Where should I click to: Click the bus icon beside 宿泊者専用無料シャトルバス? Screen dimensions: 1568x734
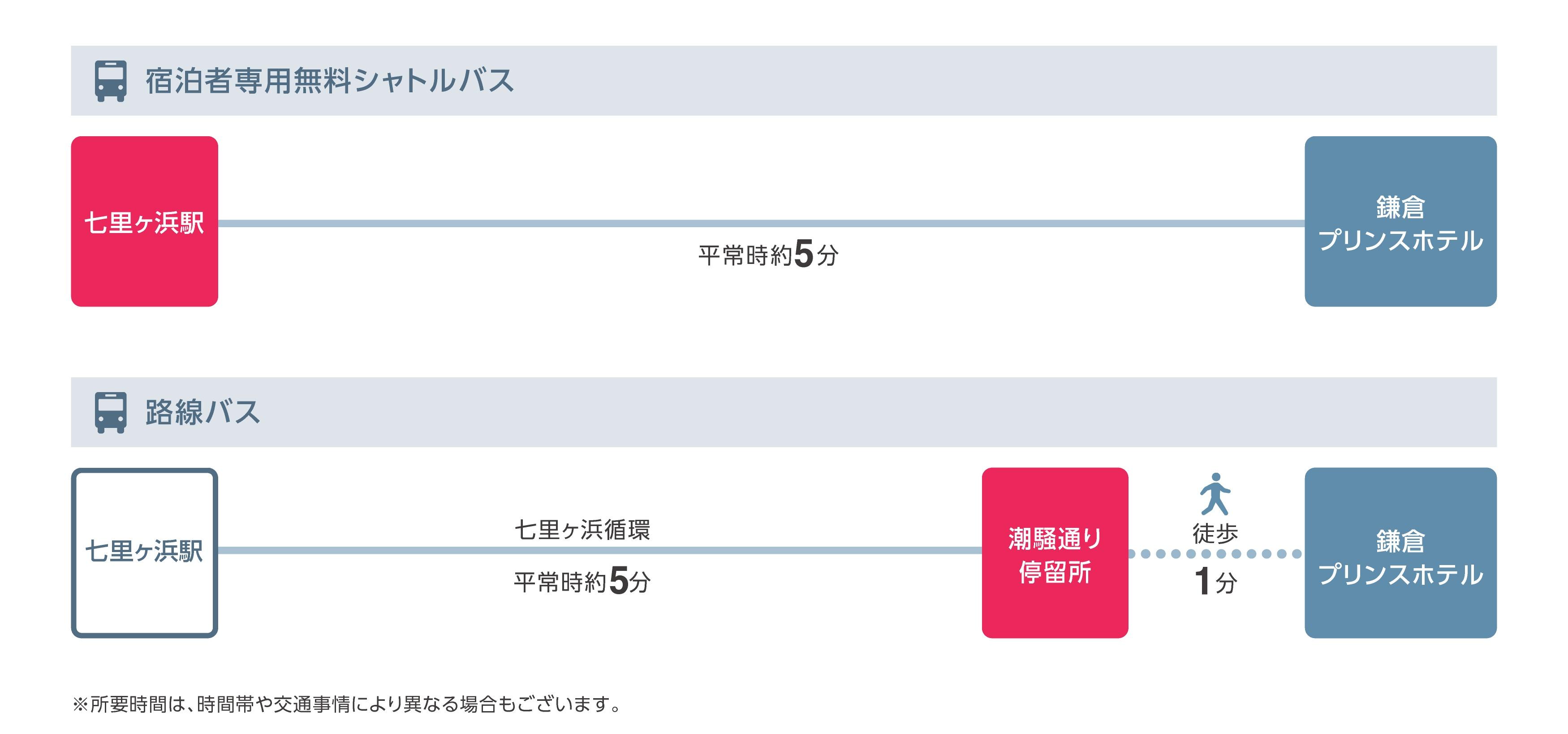pyautogui.click(x=110, y=80)
